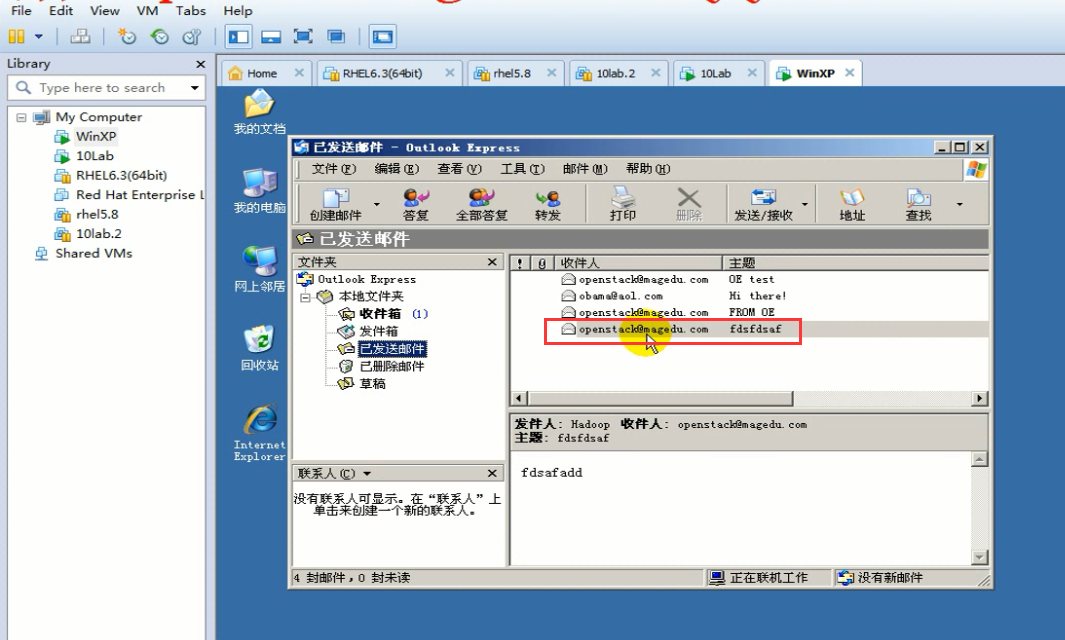Collapse the 本地文件夹 tree node
The width and height of the screenshot is (1065, 640).
point(305,297)
